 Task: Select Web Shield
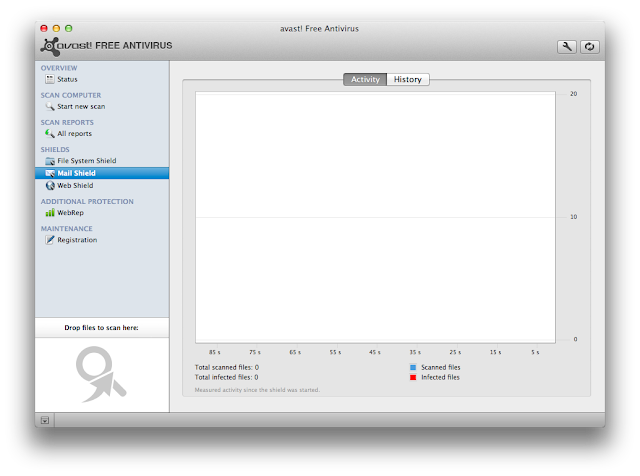75,186
